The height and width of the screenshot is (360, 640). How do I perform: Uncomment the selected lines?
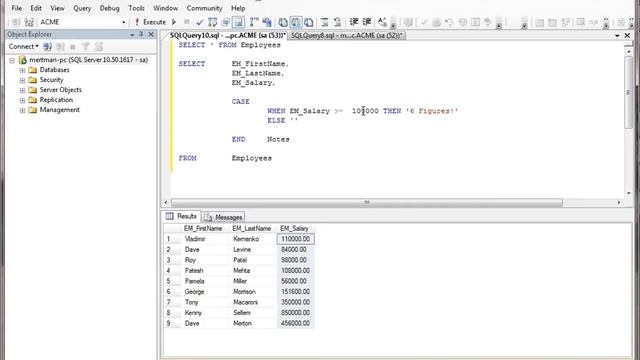338,22
